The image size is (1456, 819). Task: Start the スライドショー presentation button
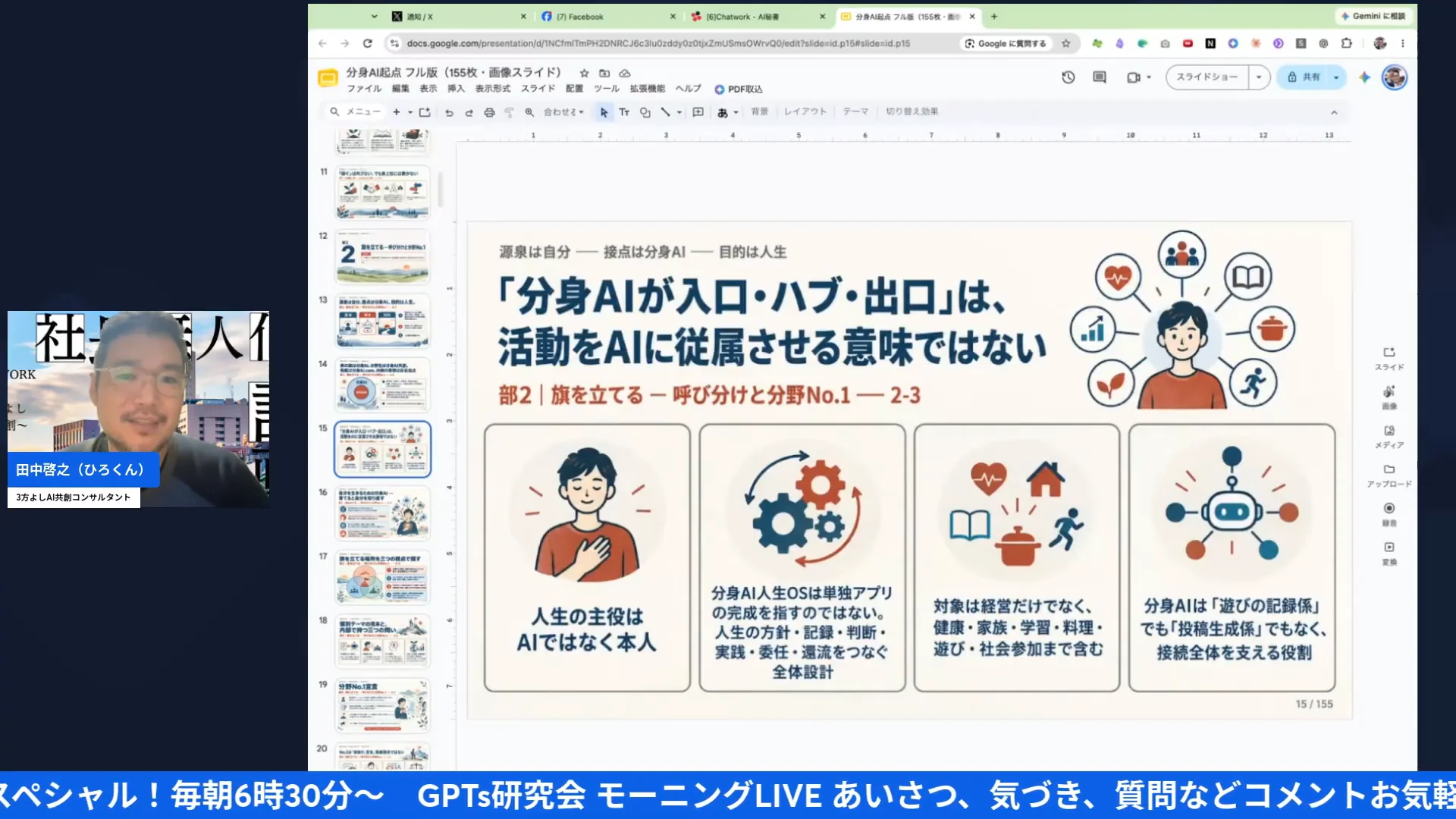tap(1207, 77)
